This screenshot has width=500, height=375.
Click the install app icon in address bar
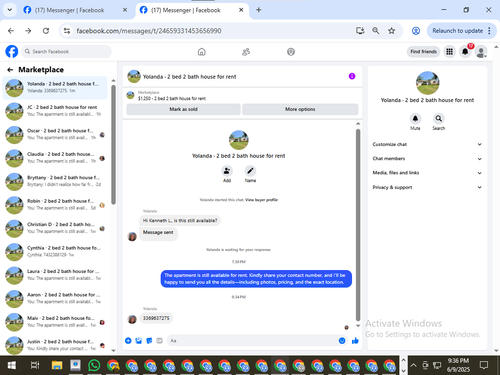tap(360, 31)
